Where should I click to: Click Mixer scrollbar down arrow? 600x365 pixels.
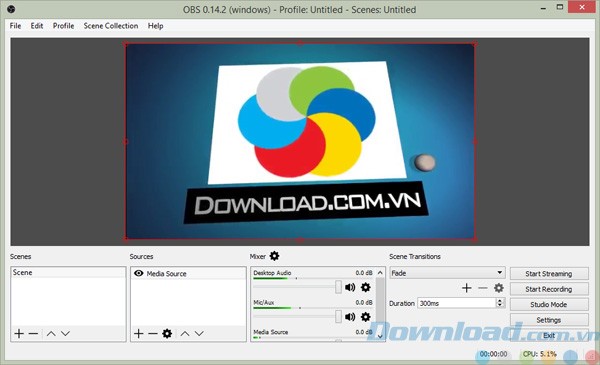click(x=380, y=336)
